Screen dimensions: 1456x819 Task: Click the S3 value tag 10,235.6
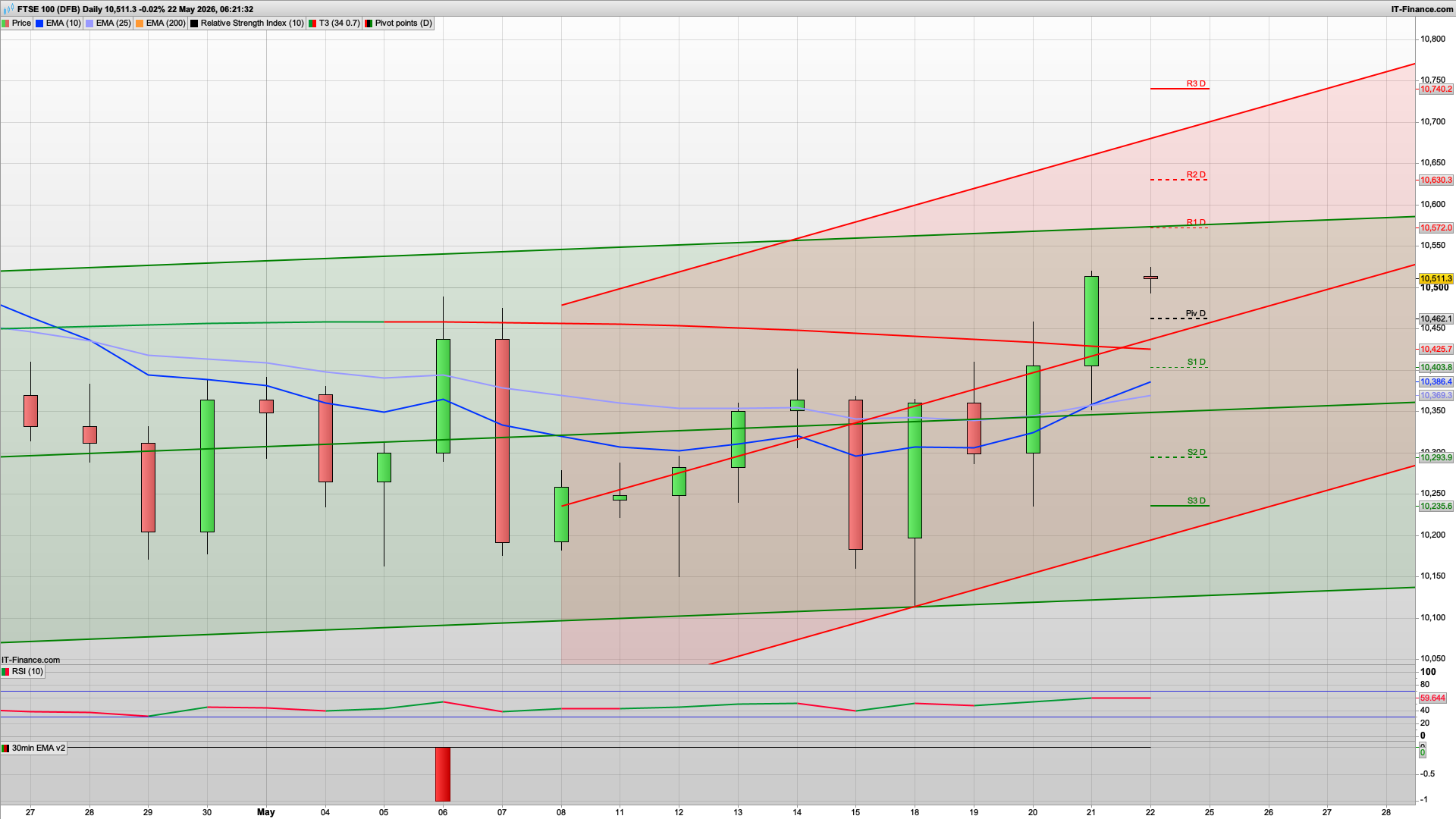coord(1436,506)
